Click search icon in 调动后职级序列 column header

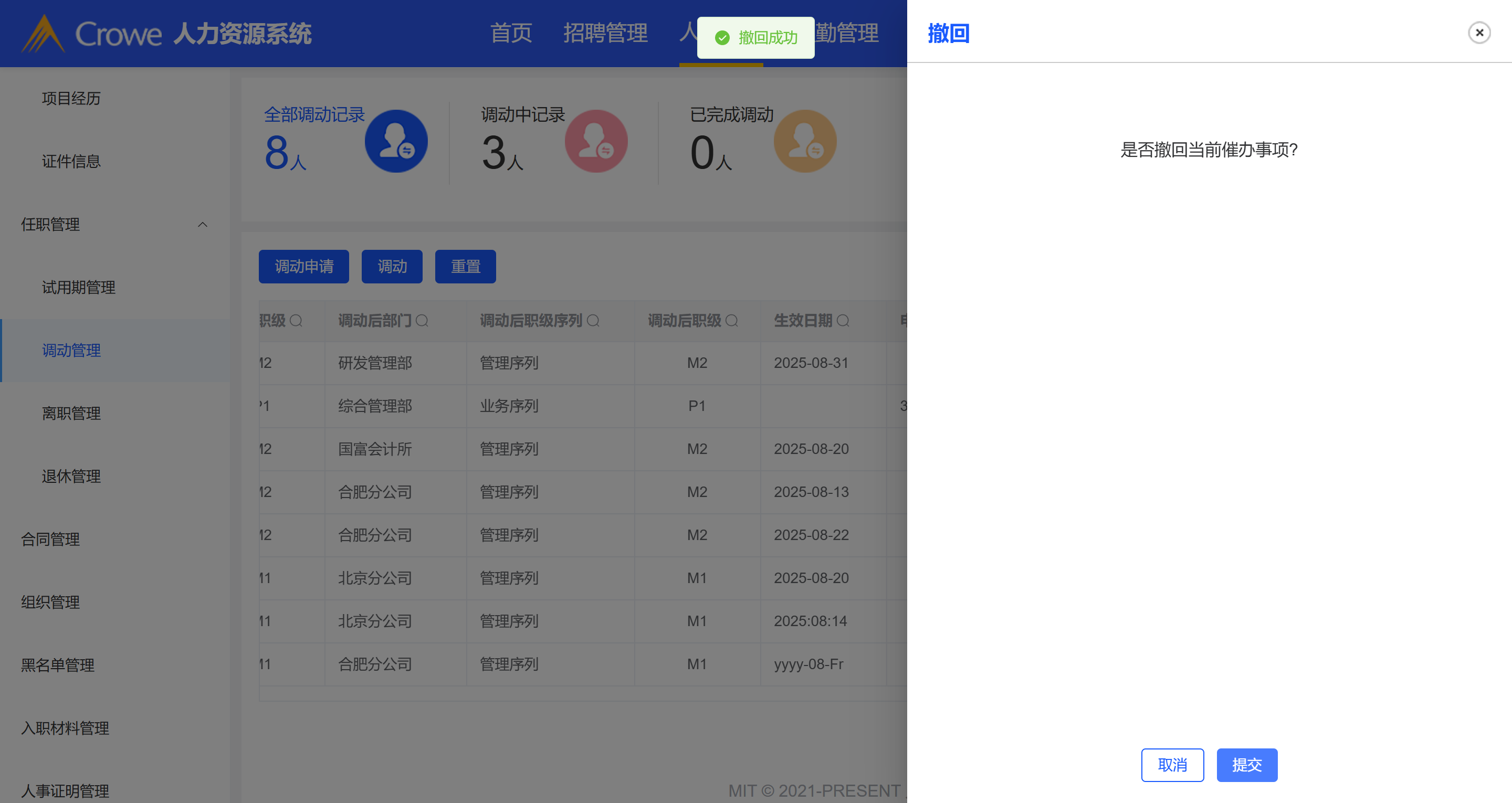pyautogui.click(x=593, y=321)
